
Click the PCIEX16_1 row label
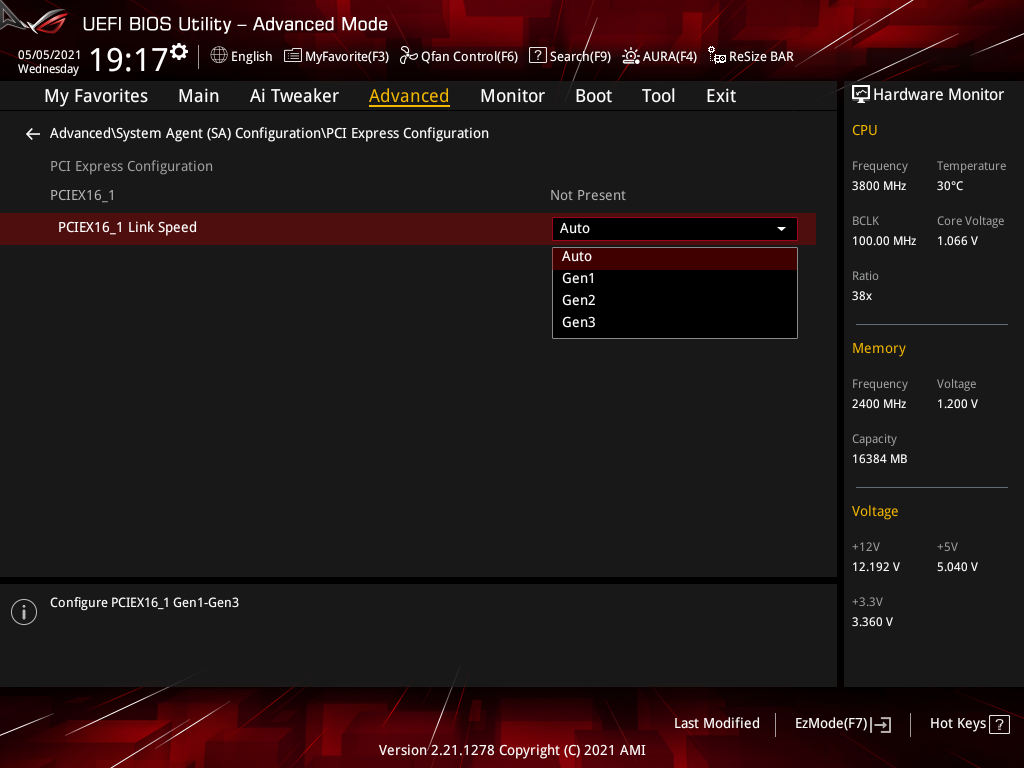[x=82, y=195]
